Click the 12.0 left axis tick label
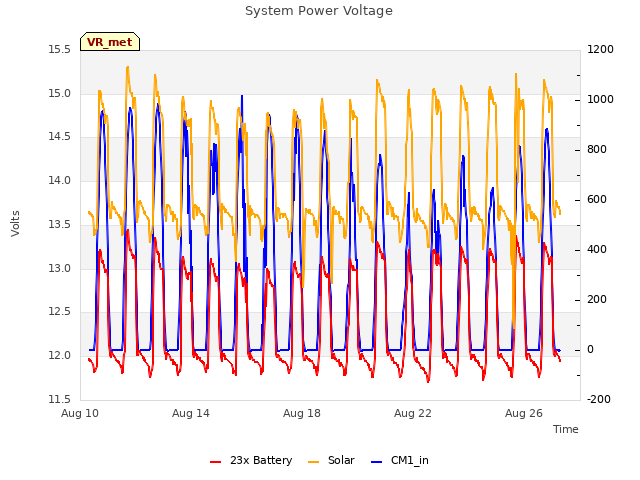 [60, 356]
